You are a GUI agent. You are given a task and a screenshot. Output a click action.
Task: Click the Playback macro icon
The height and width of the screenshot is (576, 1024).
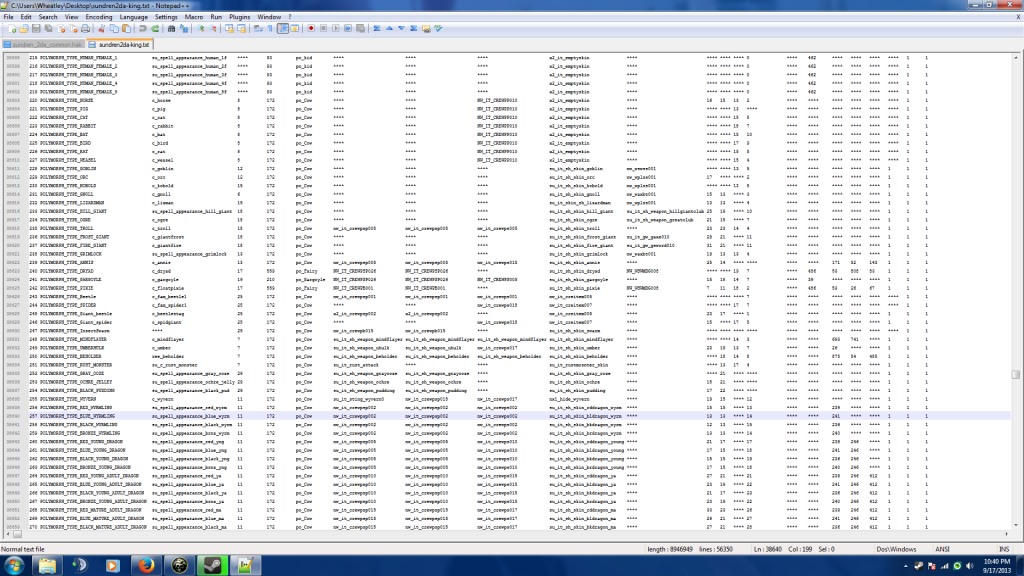[x=336, y=29]
